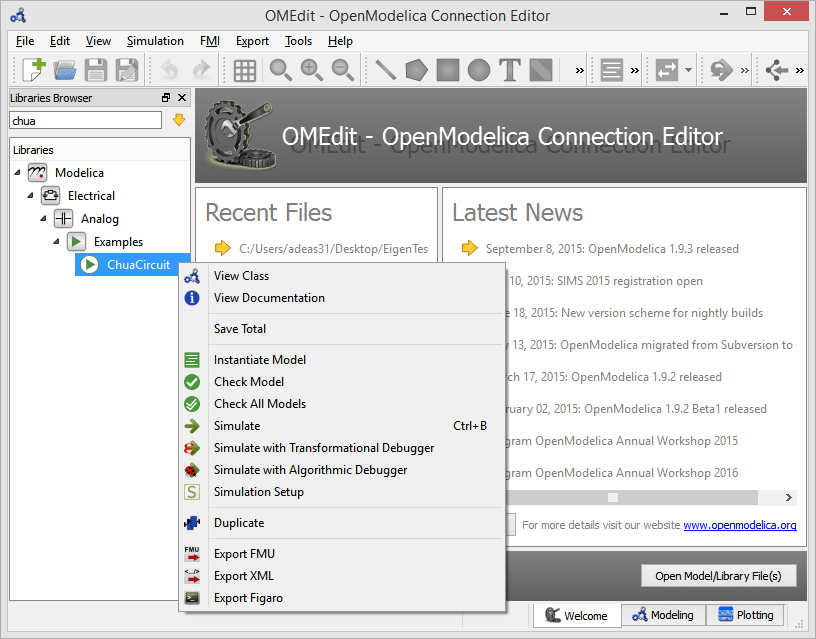The width and height of the screenshot is (816, 639).
Task: Select the Polygon drawing tool
Action: tap(414, 69)
